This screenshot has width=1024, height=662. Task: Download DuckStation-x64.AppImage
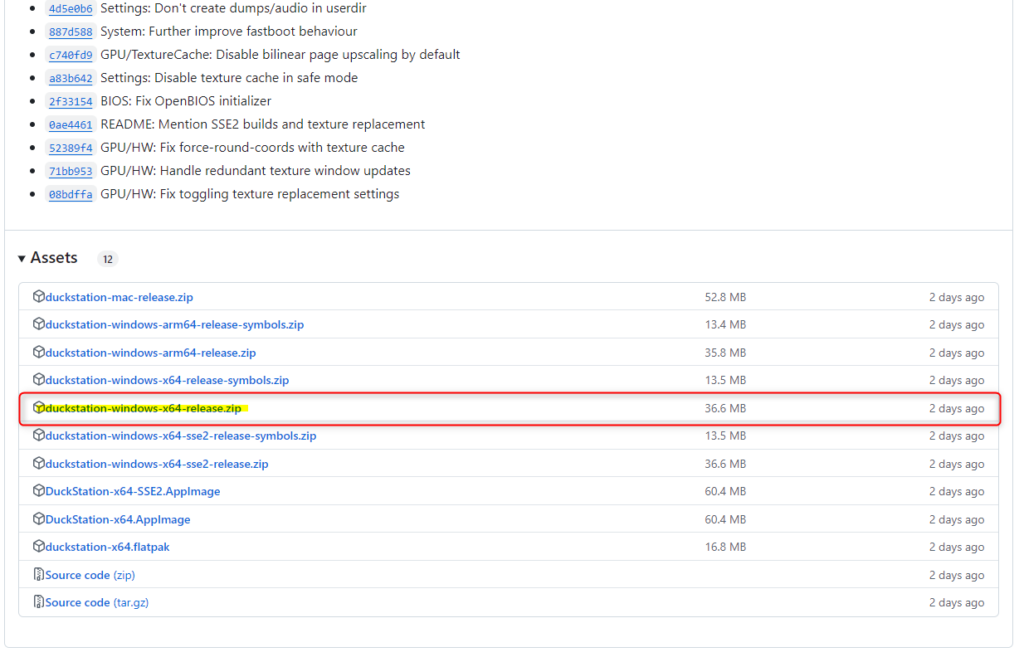tap(118, 519)
